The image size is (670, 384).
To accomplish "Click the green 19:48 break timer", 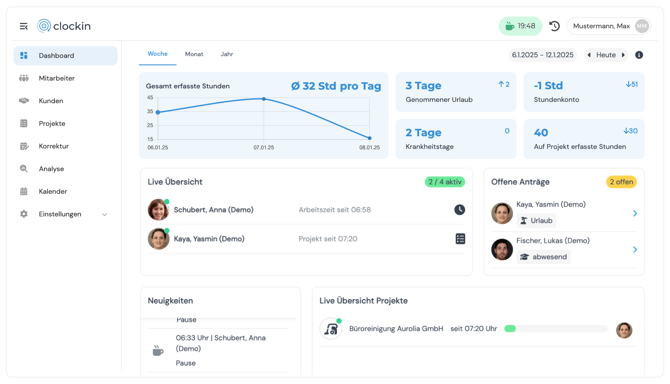I will click(x=520, y=26).
